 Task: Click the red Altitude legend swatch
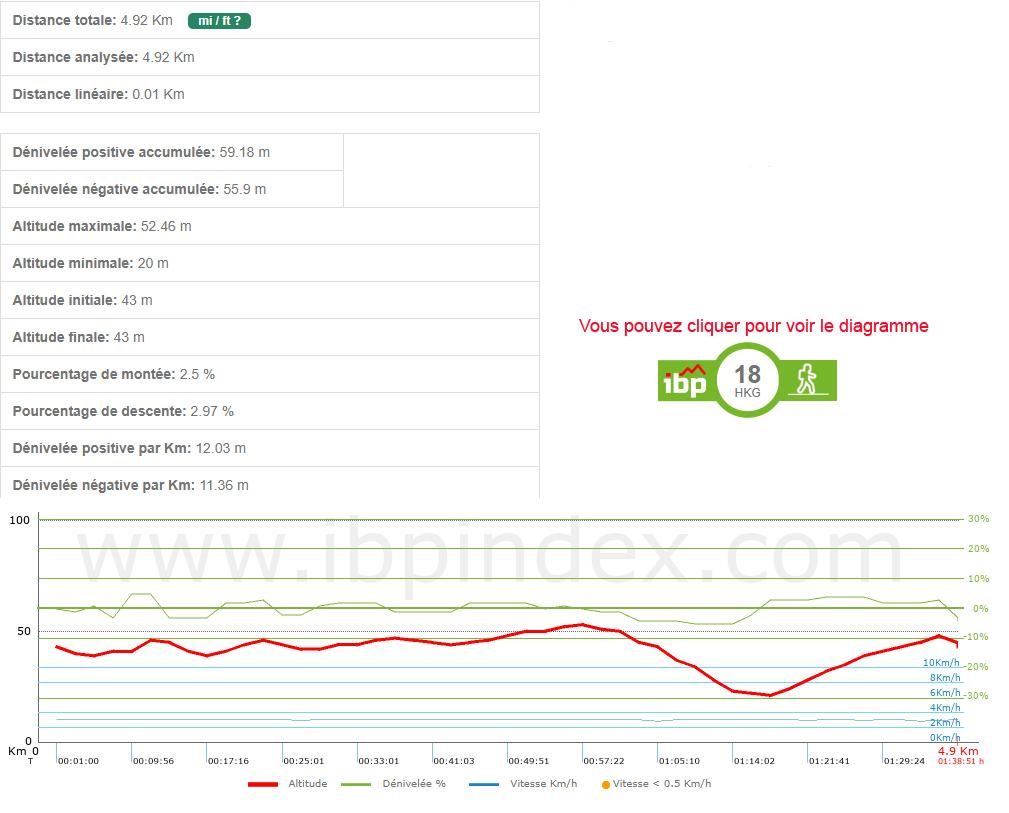coord(263,784)
